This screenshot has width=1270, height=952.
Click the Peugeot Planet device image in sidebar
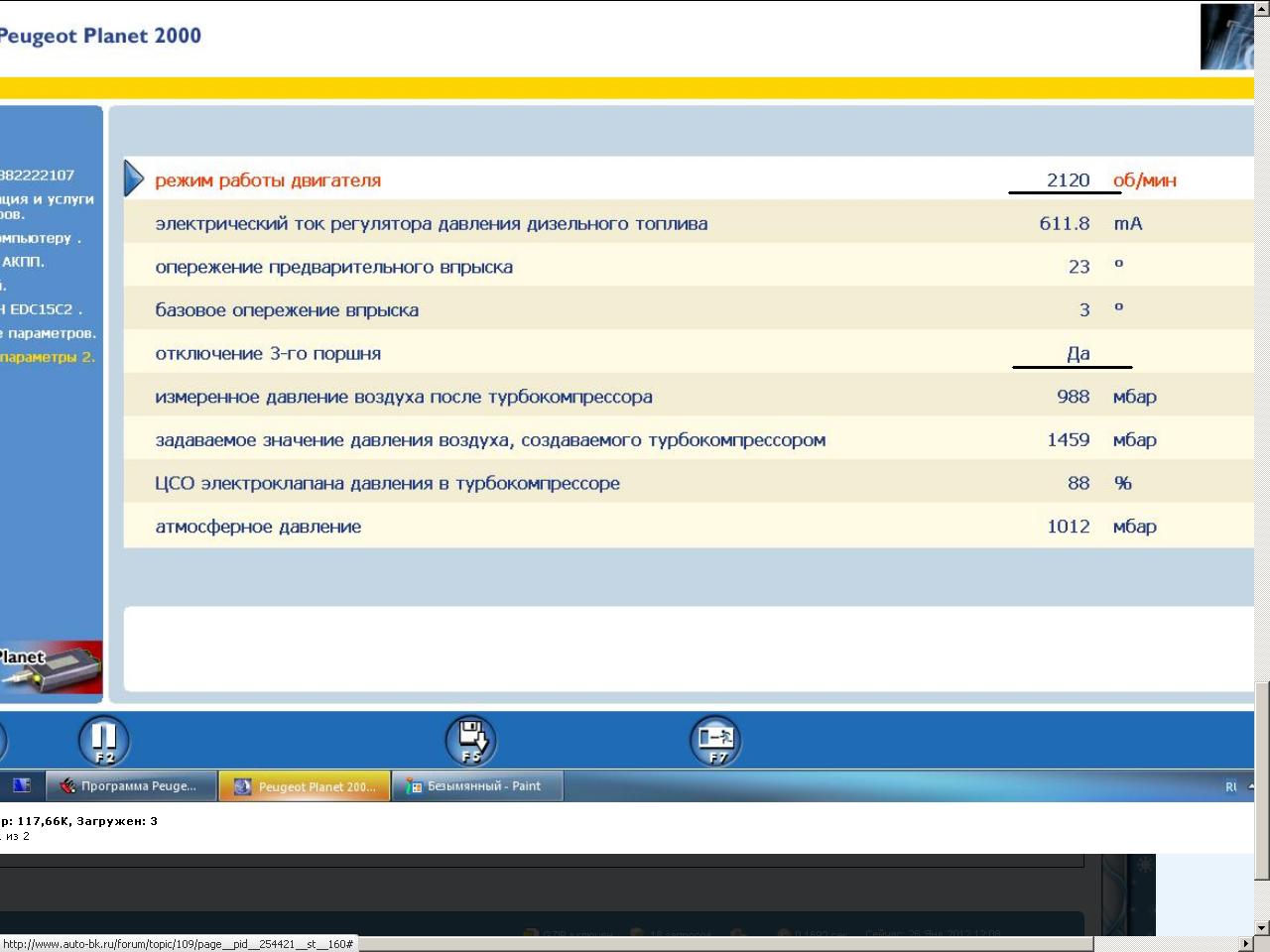51,666
